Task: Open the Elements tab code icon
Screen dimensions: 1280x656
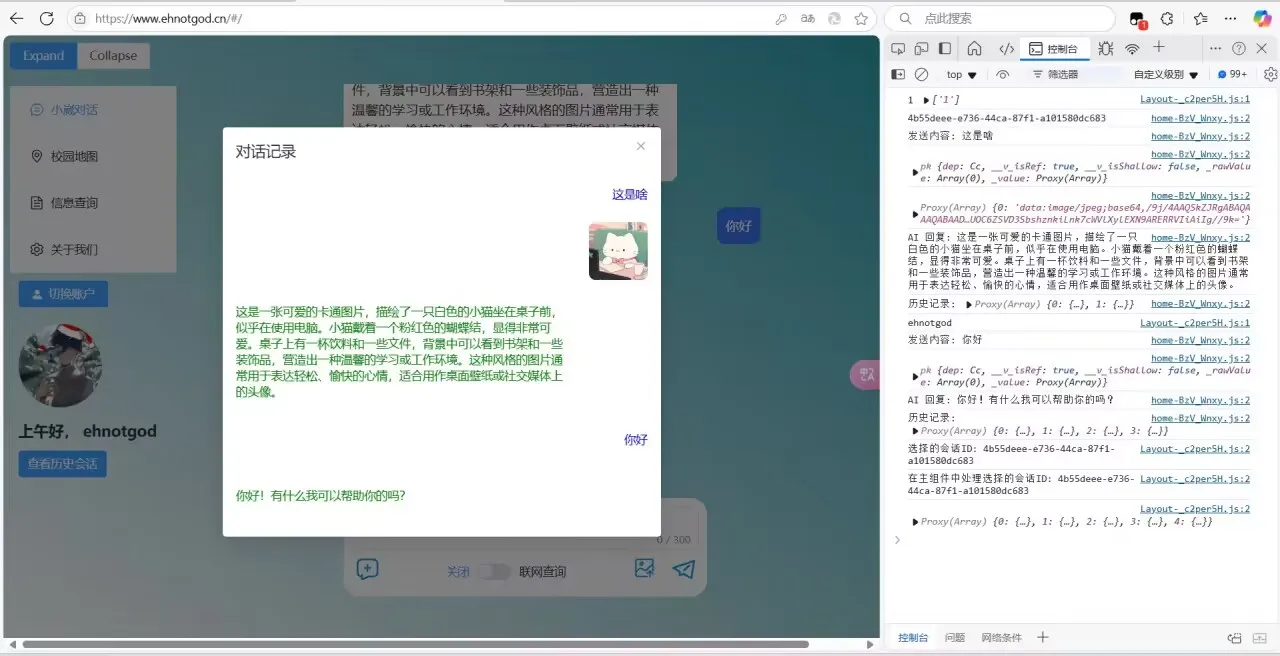Action: point(1006,49)
